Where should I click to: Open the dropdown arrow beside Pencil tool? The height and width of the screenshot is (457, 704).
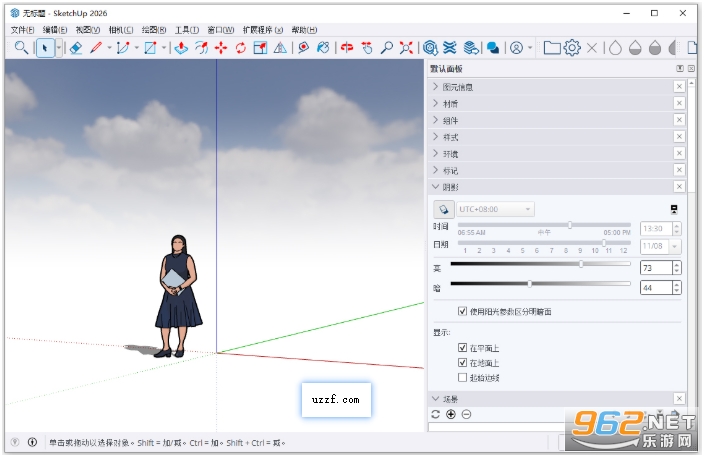point(109,48)
